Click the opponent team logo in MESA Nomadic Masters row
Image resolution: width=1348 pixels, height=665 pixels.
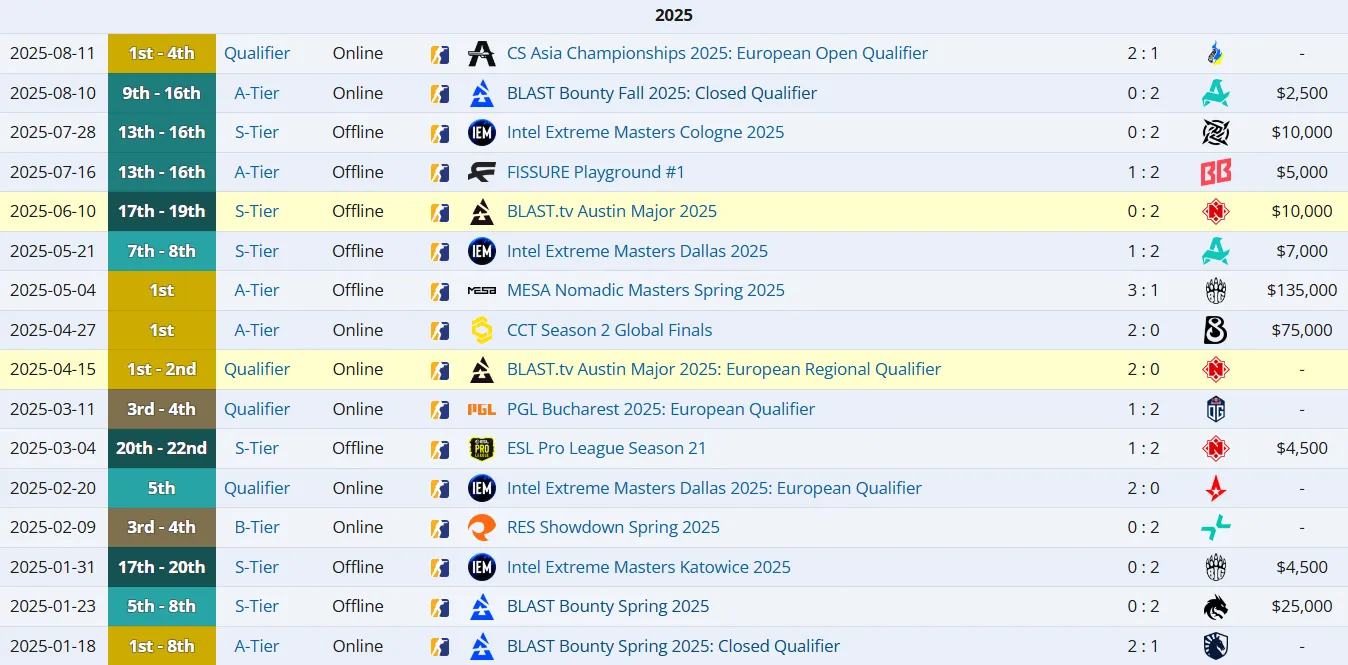click(1216, 291)
